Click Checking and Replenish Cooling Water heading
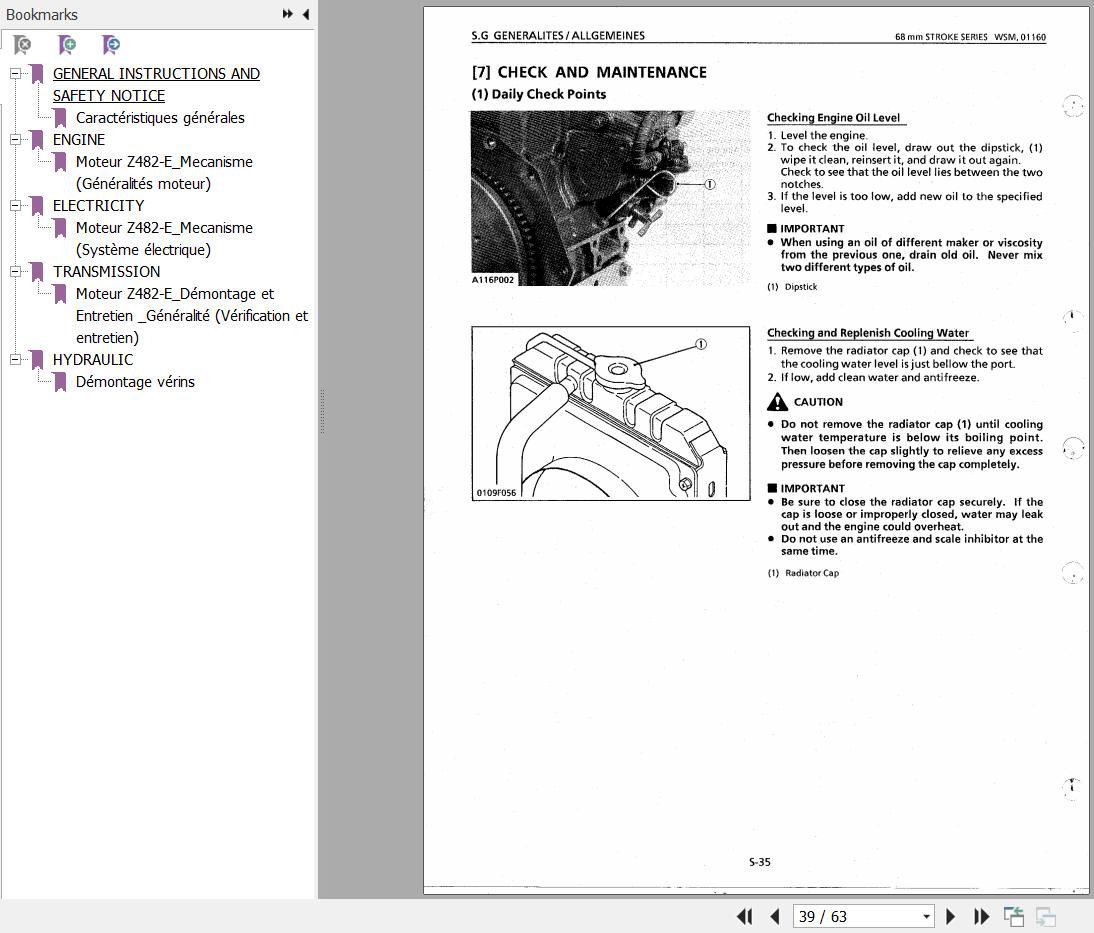The width and height of the screenshot is (1094, 933). pos(868,333)
